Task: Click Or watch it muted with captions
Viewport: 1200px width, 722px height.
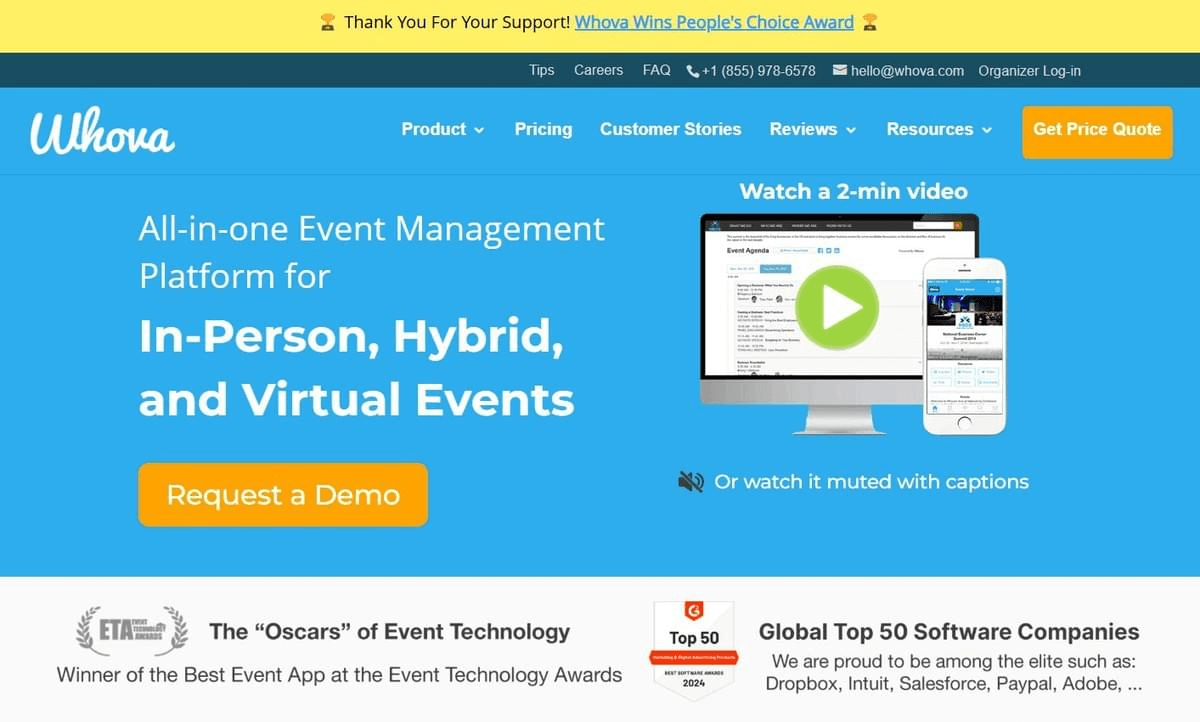Action: click(871, 482)
